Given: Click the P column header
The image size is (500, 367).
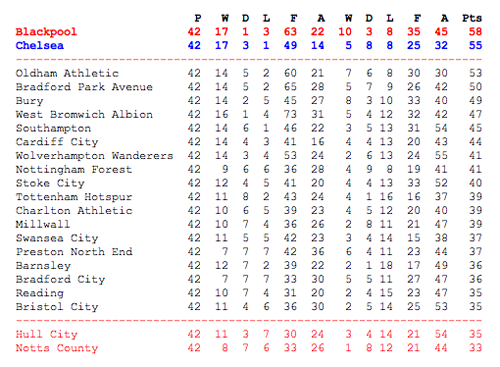Looking at the screenshot, I should (x=198, y=18).
